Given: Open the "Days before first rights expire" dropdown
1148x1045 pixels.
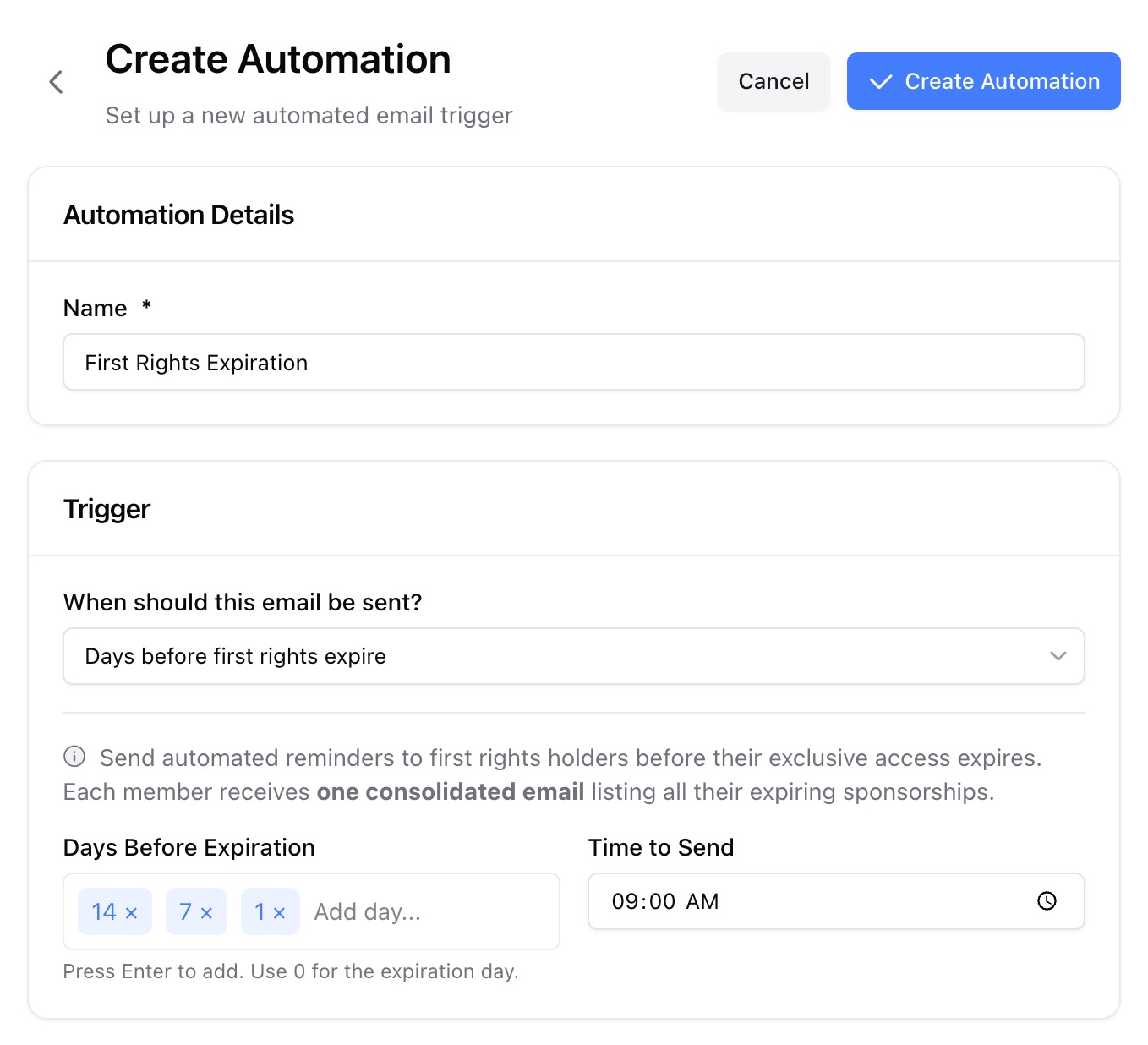Looking at the screenshot, I should click(x=574, y=656).
